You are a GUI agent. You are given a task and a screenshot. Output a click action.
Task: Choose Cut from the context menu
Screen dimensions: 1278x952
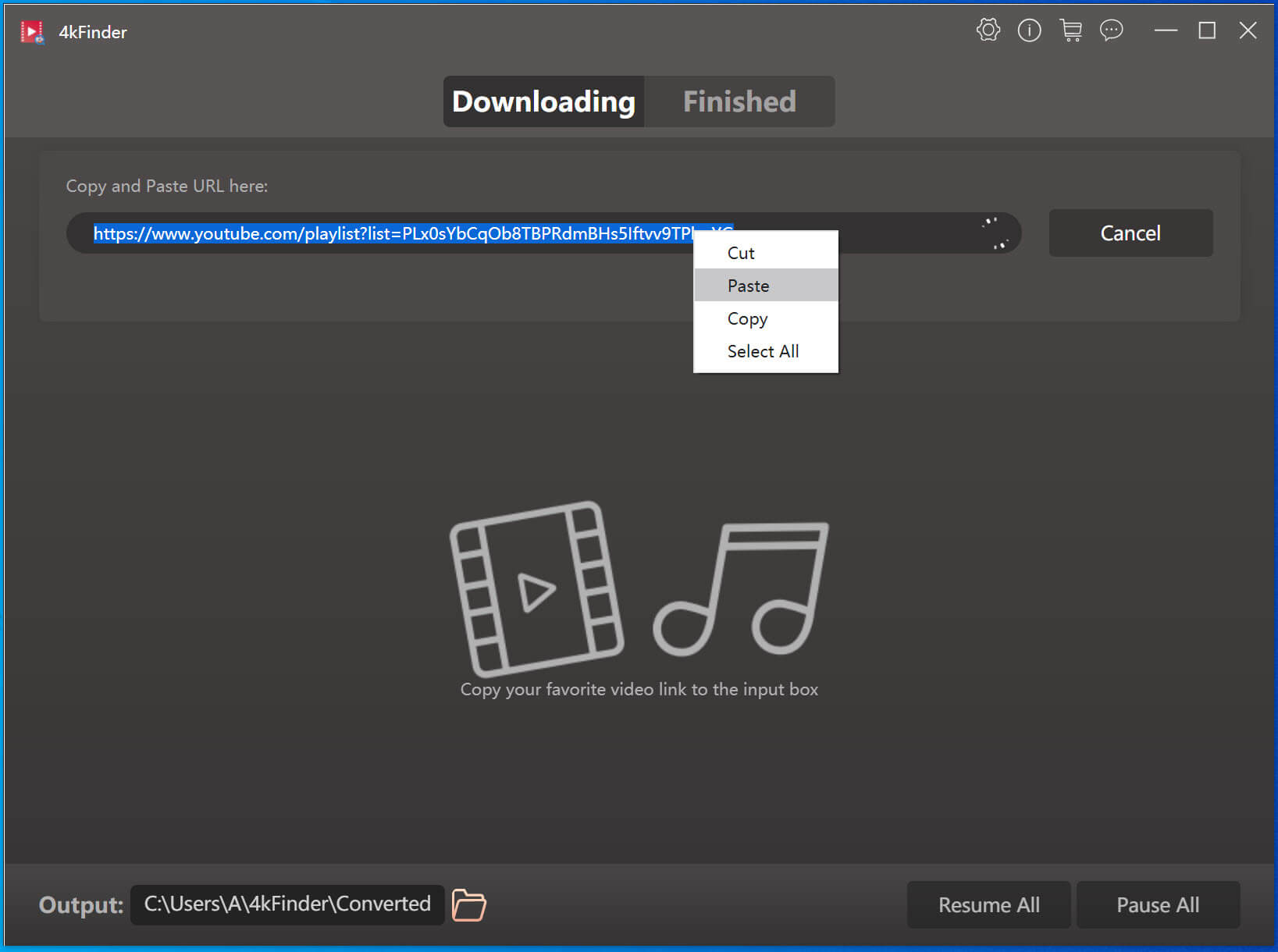tap(741, 253)
